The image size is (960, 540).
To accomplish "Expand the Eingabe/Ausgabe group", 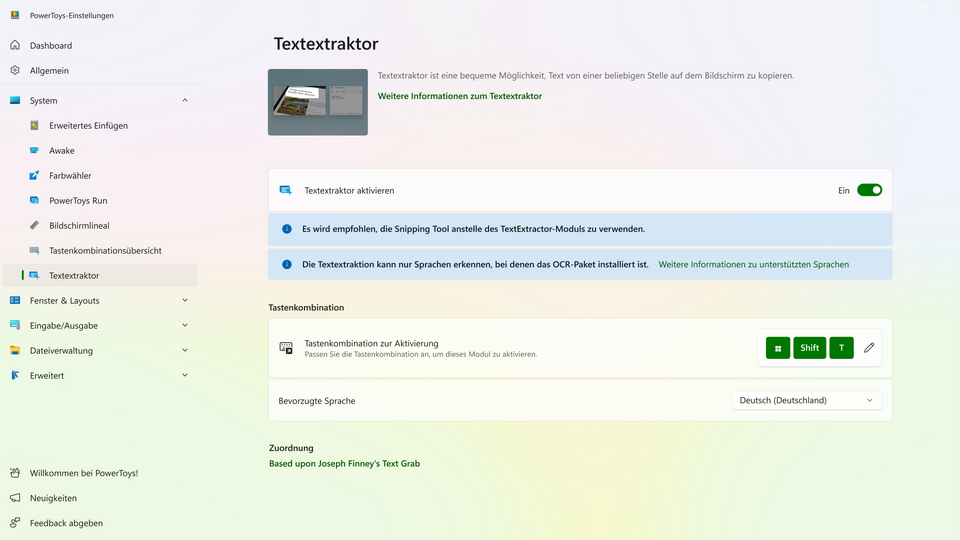I will pyautogui.click(x=185, y=326).
